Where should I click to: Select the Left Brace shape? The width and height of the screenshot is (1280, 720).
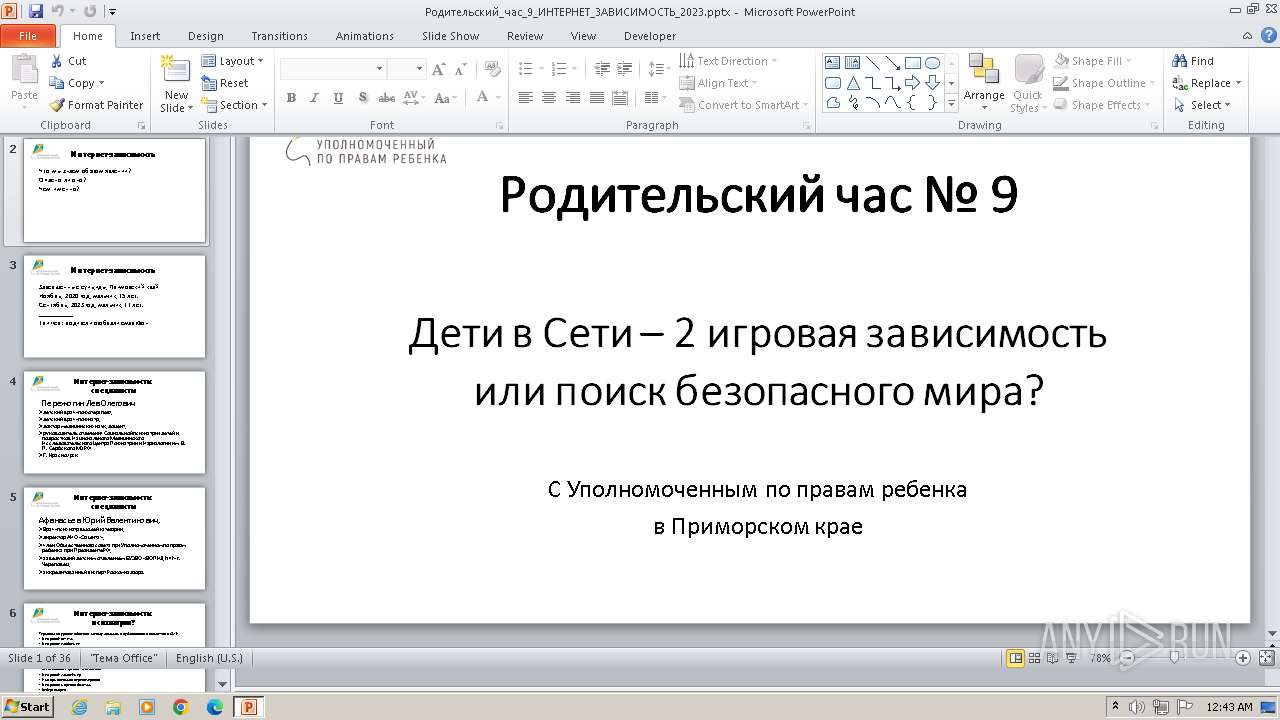click(x=912, y=102)
